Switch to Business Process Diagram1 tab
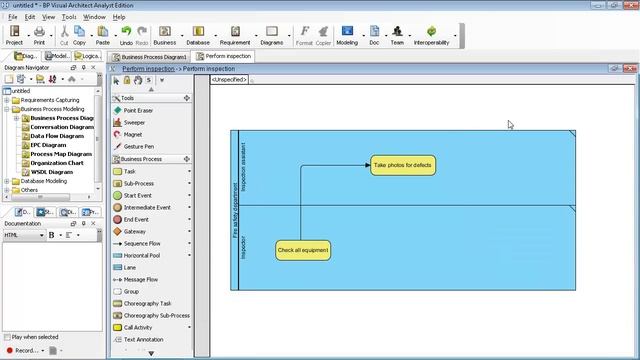 [x=149, y=57]
